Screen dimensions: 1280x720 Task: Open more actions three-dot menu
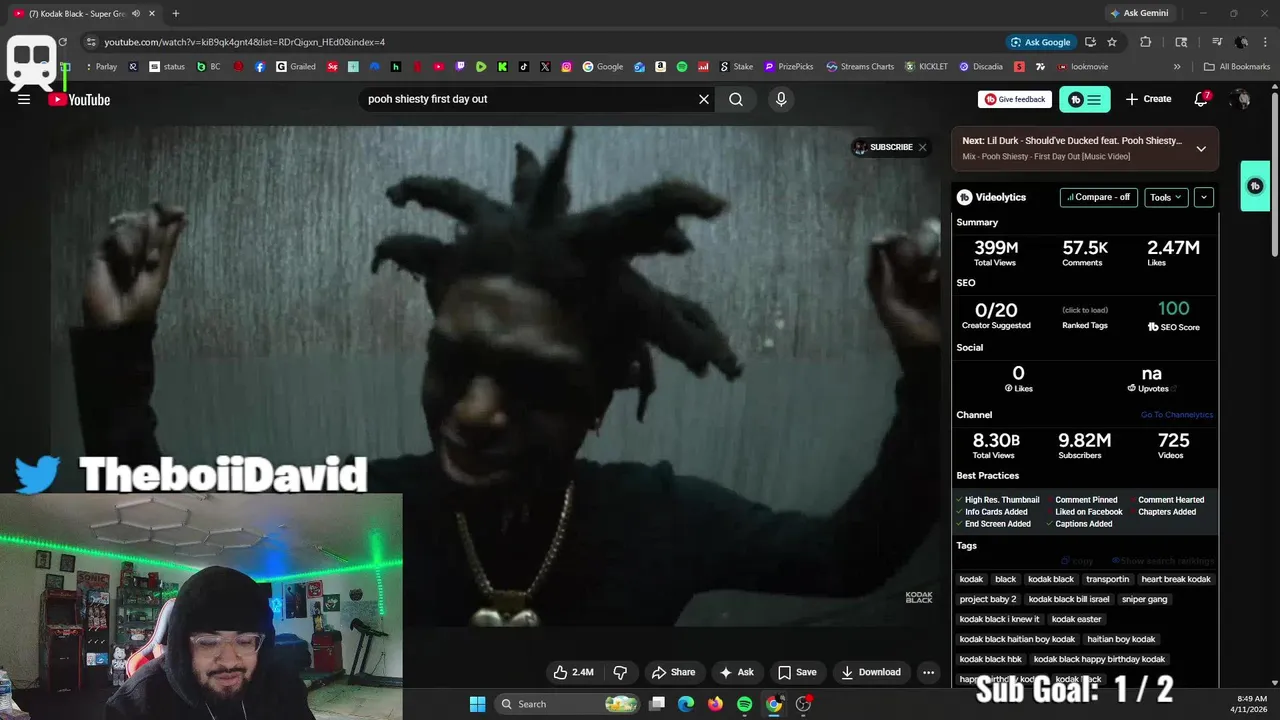click(x=928, y=672)
